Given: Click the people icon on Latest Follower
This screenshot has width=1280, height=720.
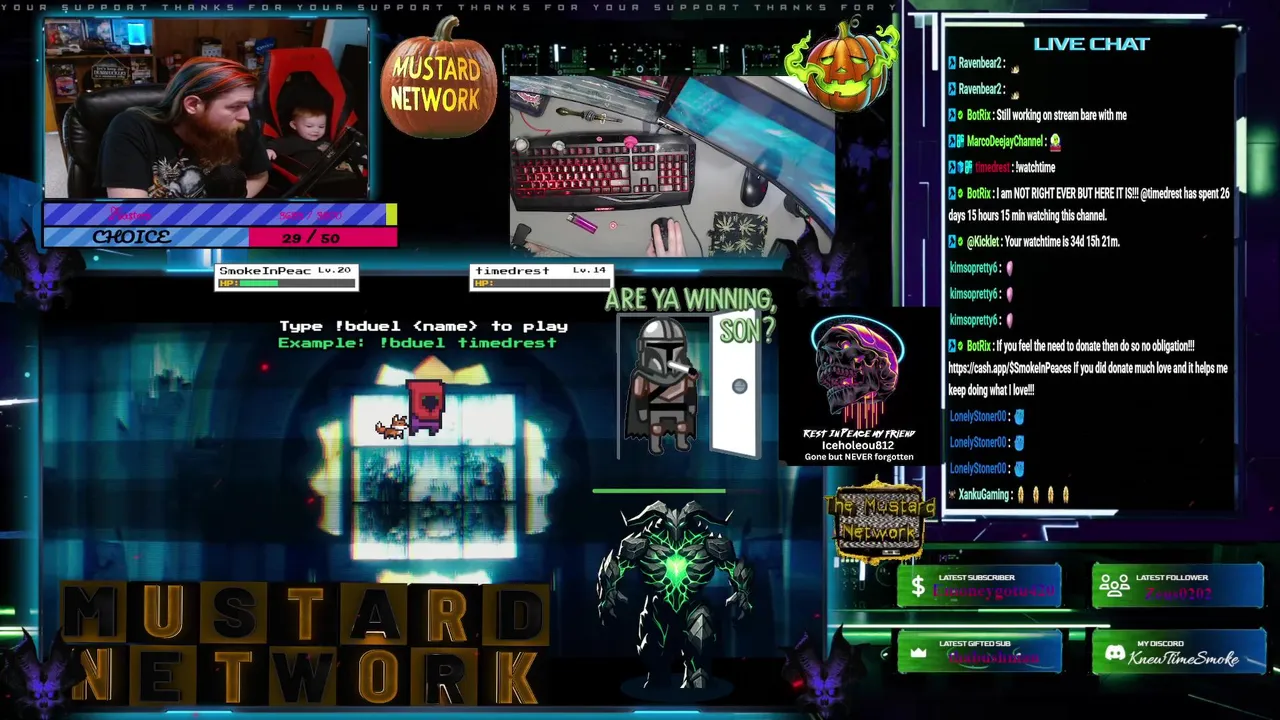Looking at the screenshot, I should [1114, 587].
